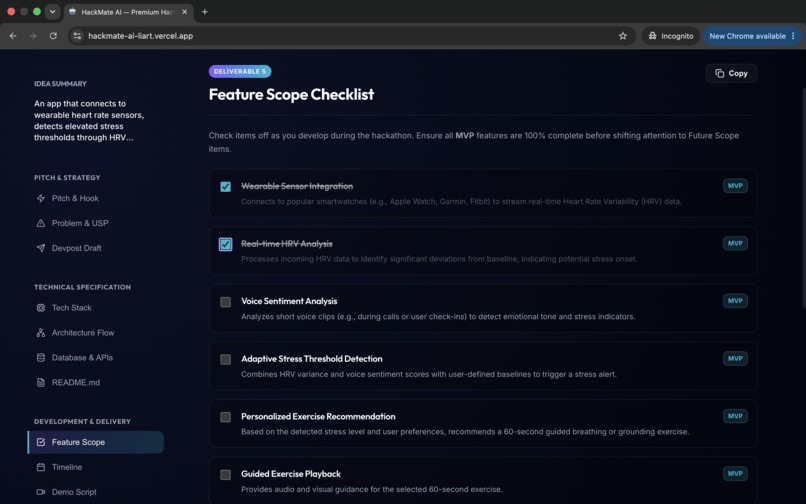Click the Guided Exercise Playback title
The image size is (806, 504).
click(x=291, y=474)
